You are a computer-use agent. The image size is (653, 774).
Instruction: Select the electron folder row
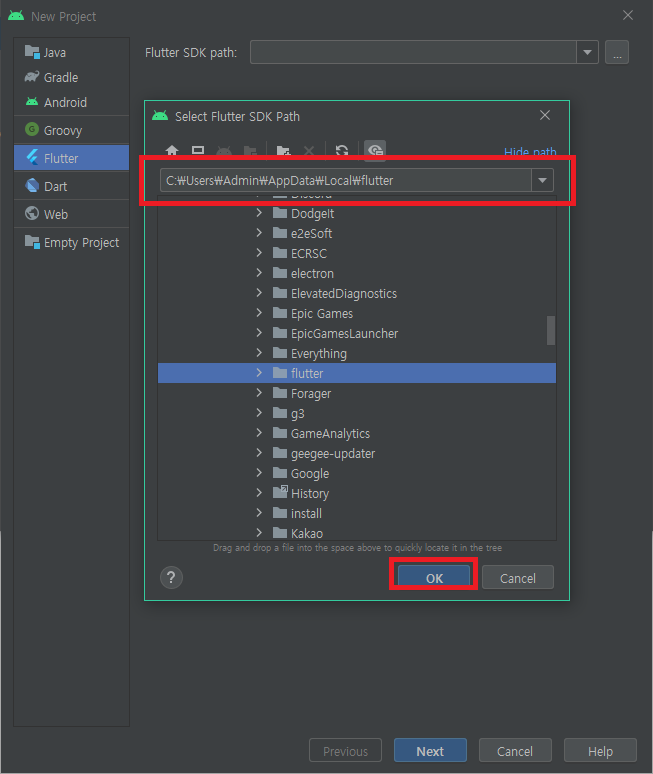[356, 273]
